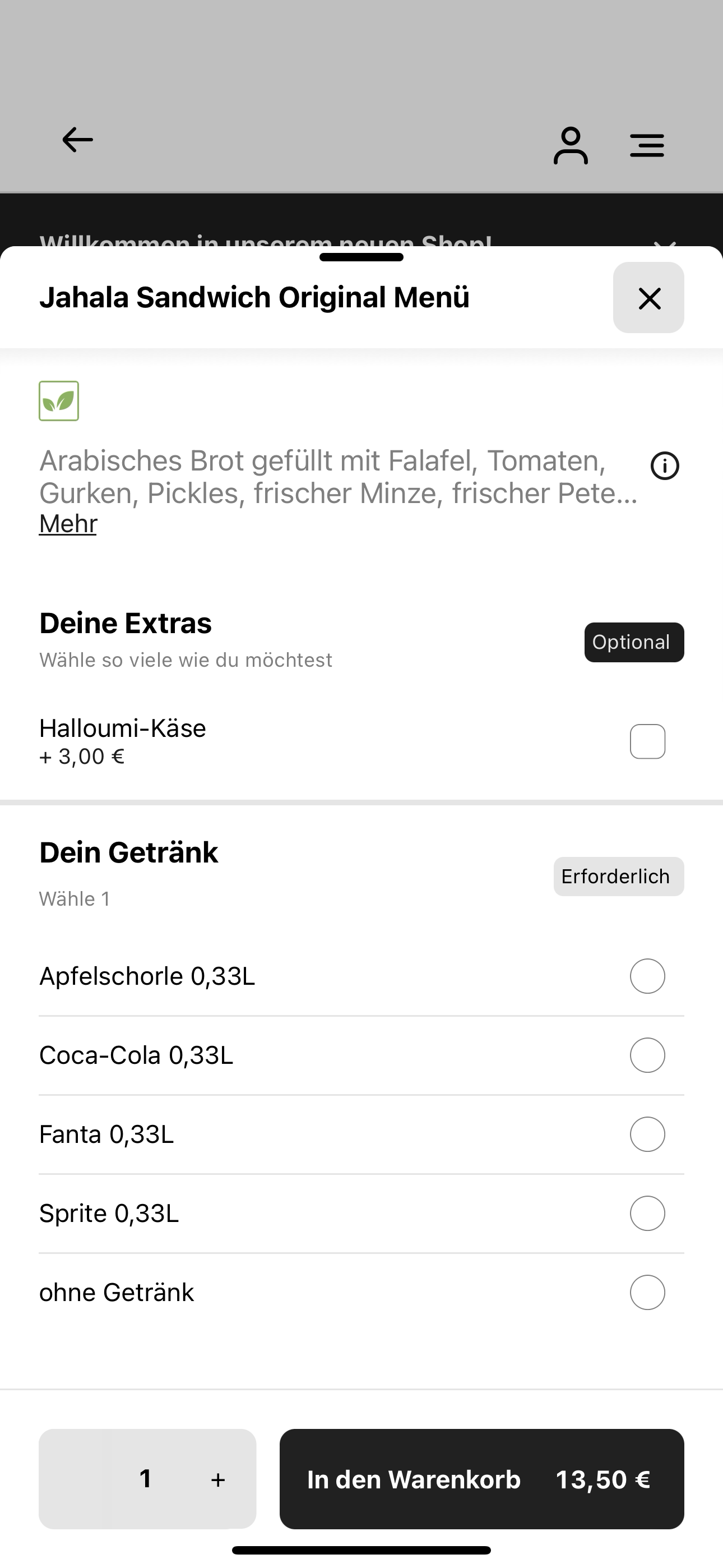Tap the truncated product description text
The image size is (723, 1568).
pyautogui.click(x=339, y=477)
